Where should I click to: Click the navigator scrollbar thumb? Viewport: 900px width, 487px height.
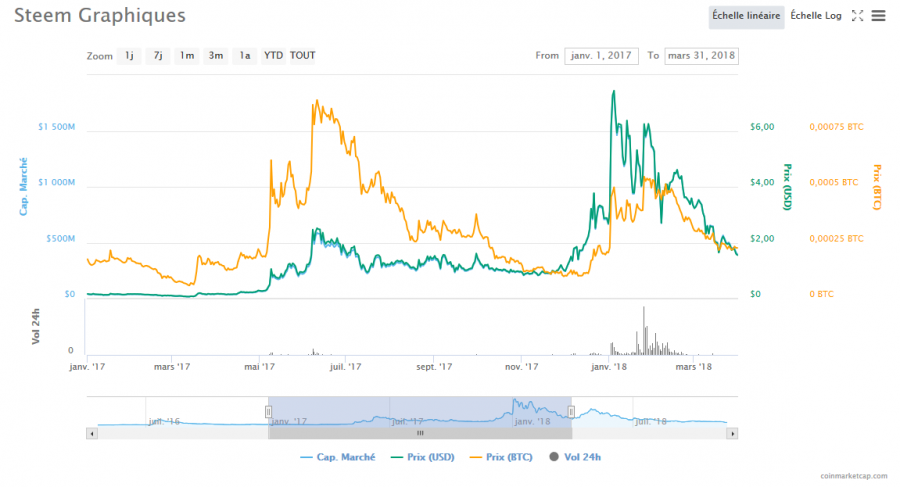click(420, 433)
